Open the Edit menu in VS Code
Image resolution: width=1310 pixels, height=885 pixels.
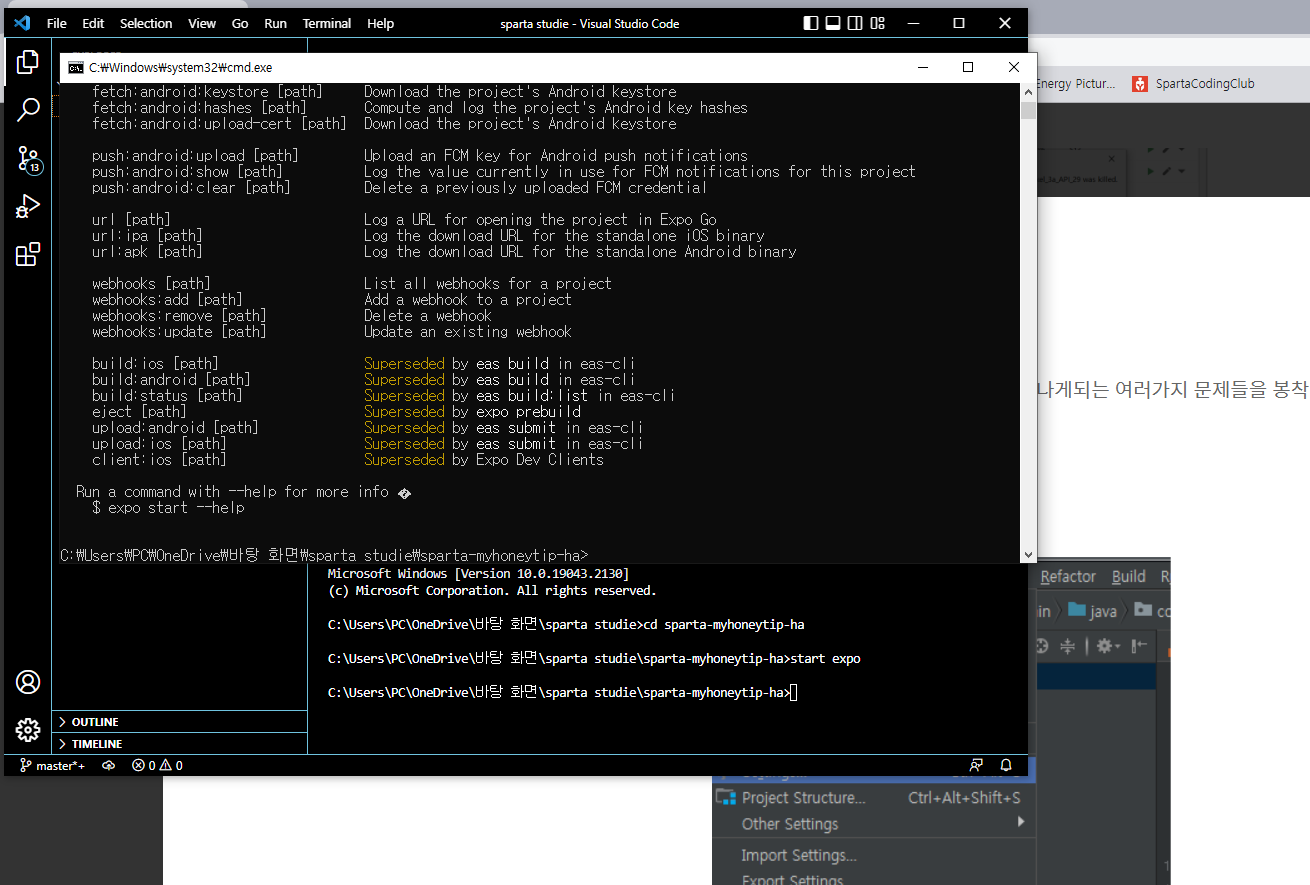(93, 23)
